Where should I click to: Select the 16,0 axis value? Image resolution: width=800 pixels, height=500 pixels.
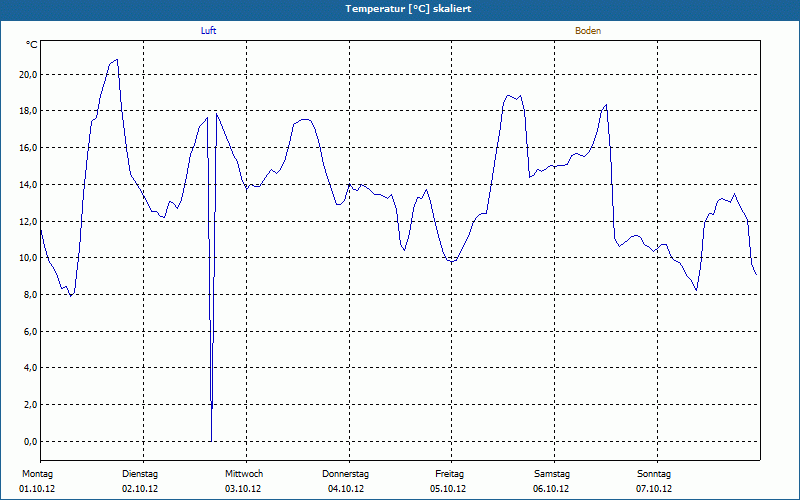coord(29,148)
